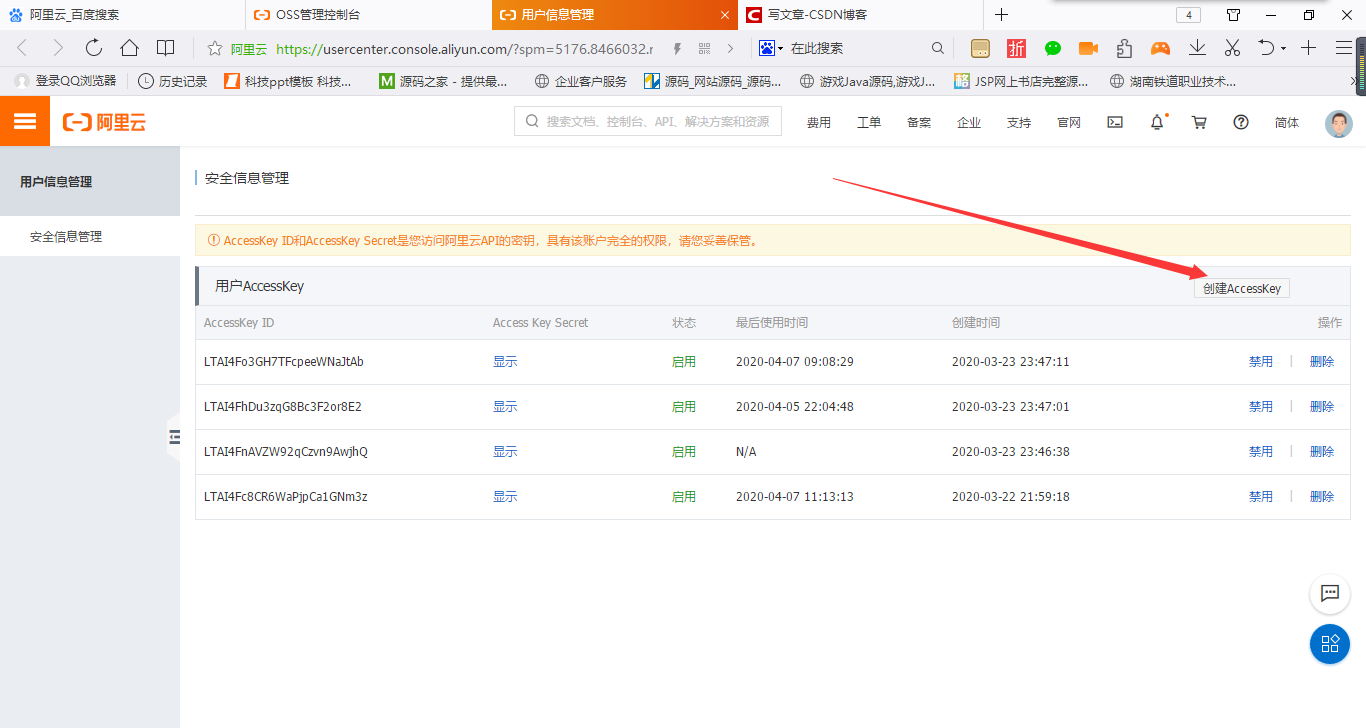Open the notification bell in the header
The width and height of the screenshot is (1366, 728).
coord(1157,122)
